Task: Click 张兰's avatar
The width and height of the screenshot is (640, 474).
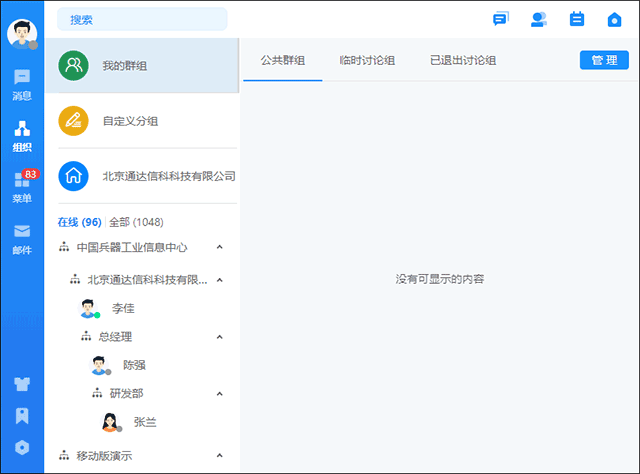Action: pyautogui.click(x=111, y=422)
